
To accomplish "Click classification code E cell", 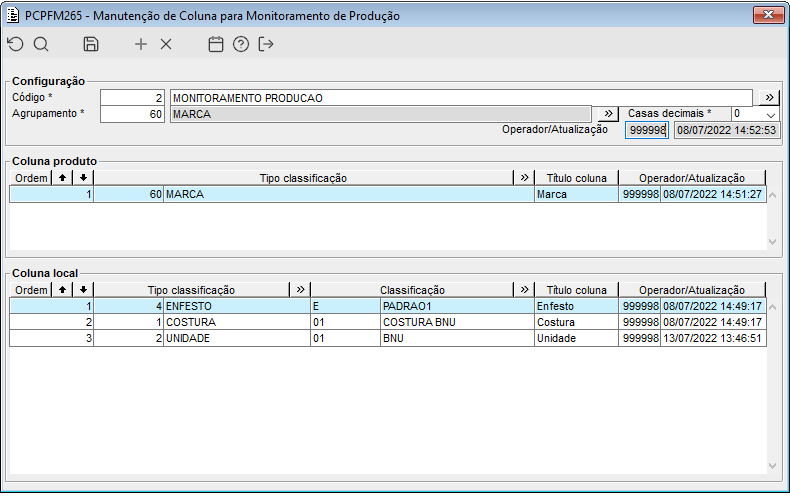I will (x=346, y=306).
